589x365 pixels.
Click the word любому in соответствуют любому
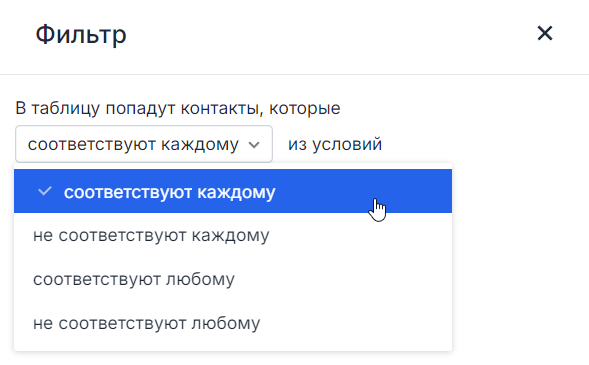pos(201,279)
